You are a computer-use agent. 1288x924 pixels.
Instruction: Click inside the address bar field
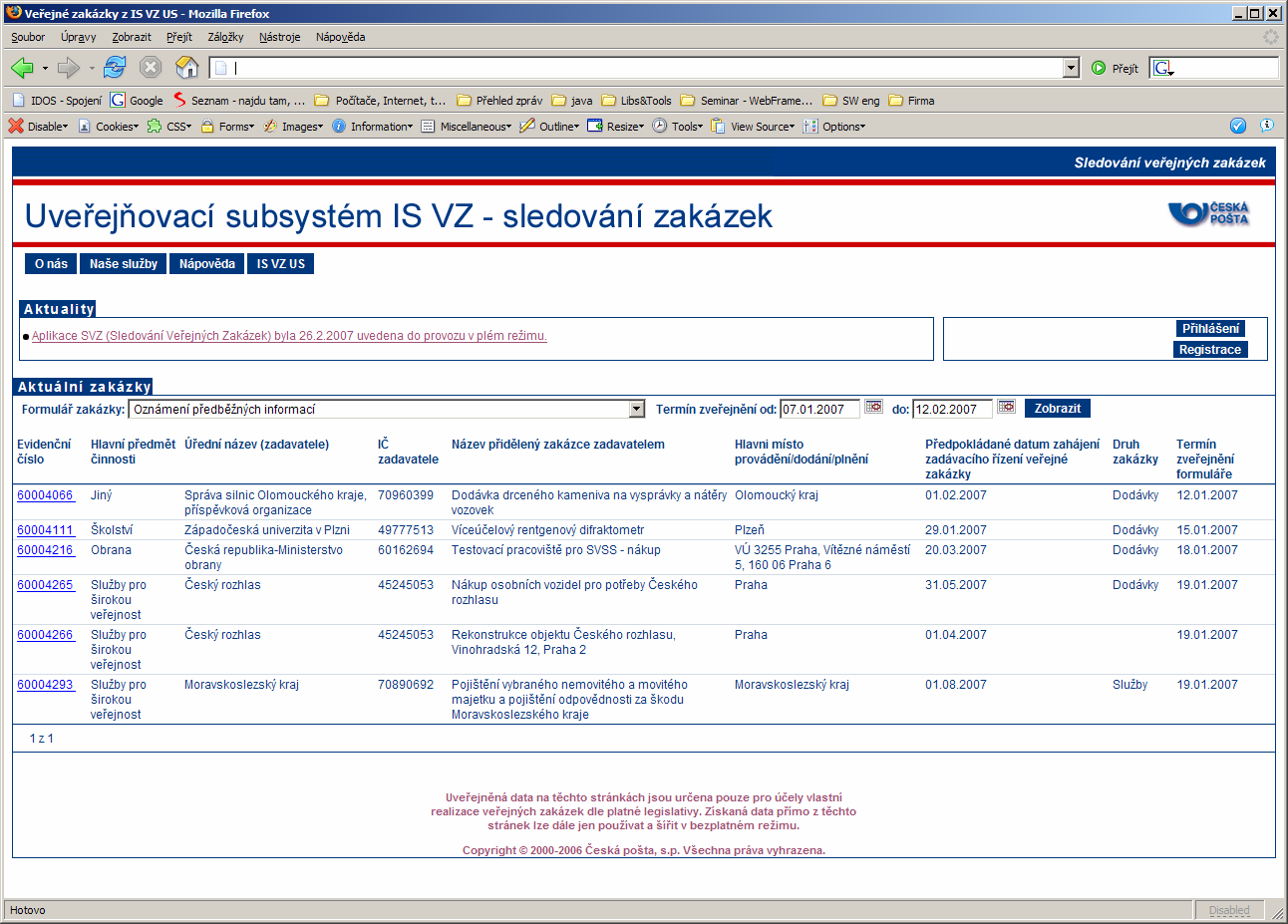(638, 68)
